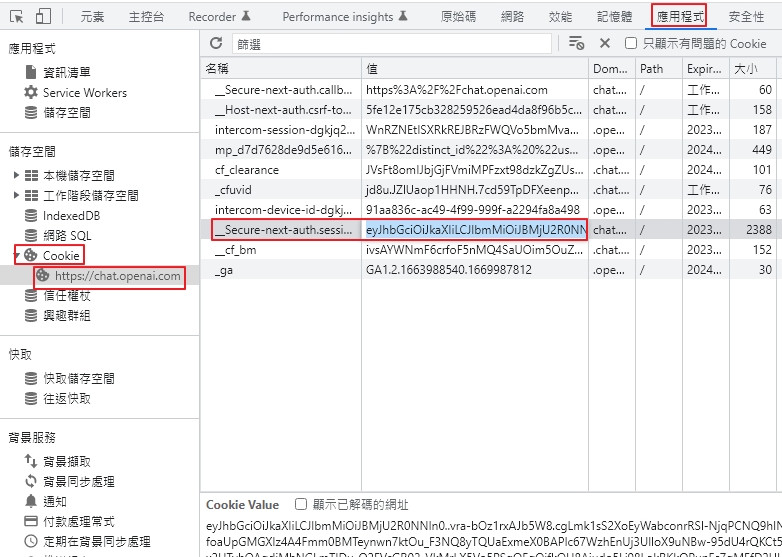The height and width of the screenshot is (557, 782).
Task: Switch to Recorder tab
Action: click(219, 17)
